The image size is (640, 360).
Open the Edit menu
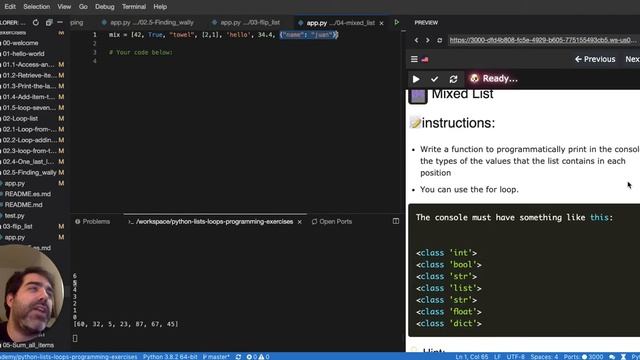tap(10, 7)
